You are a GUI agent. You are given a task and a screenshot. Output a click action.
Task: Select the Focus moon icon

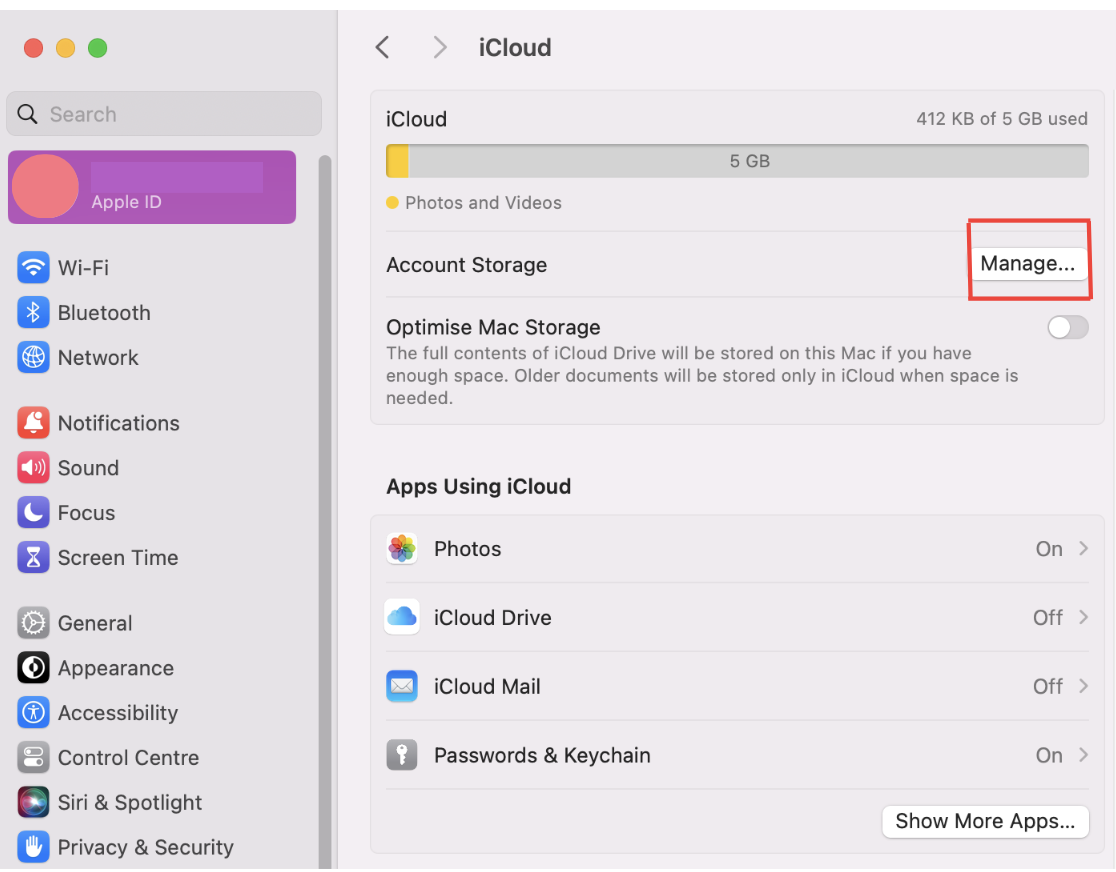coord(33,513)
